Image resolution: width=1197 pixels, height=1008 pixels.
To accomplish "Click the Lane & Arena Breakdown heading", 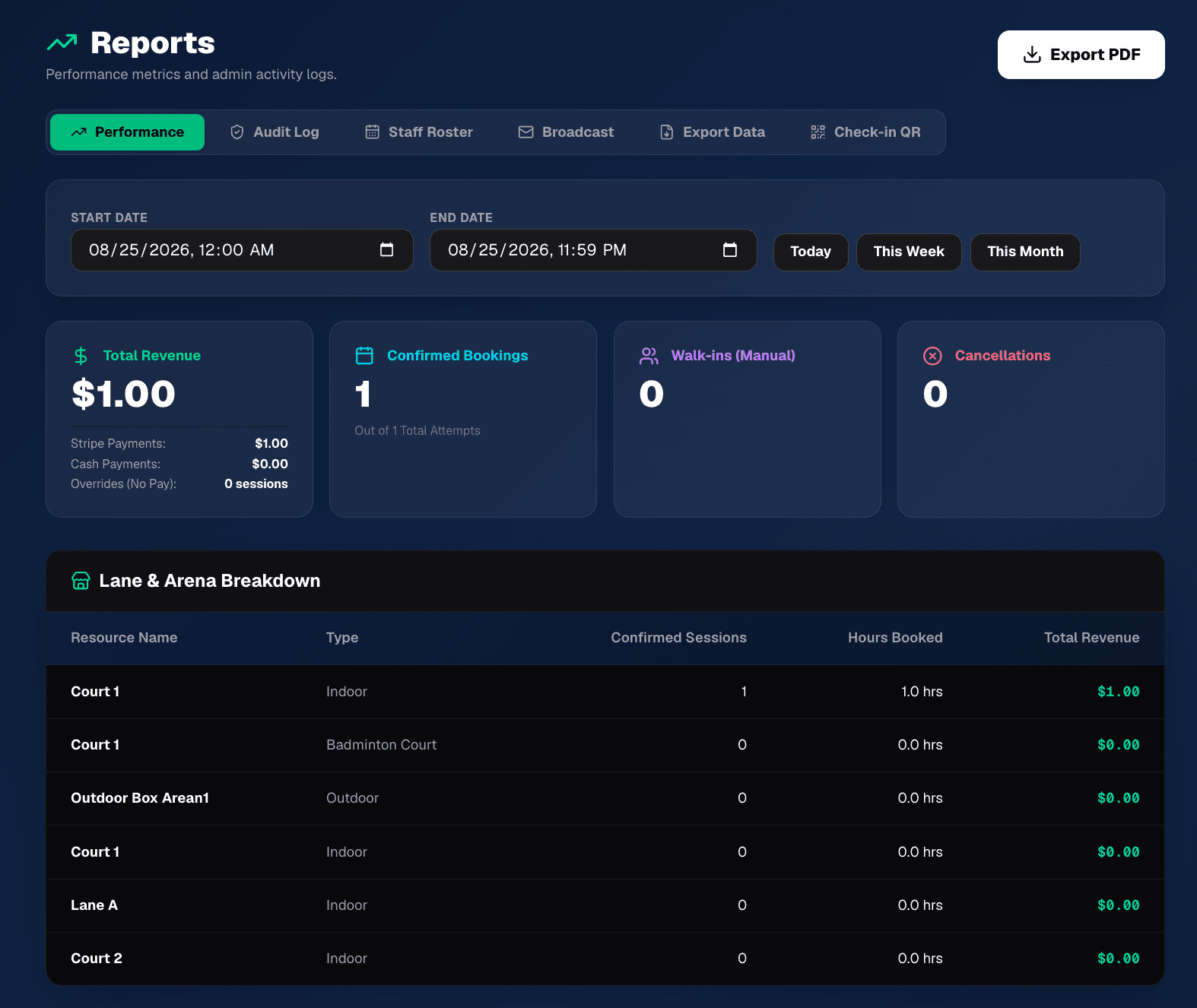I will point(210,581).
